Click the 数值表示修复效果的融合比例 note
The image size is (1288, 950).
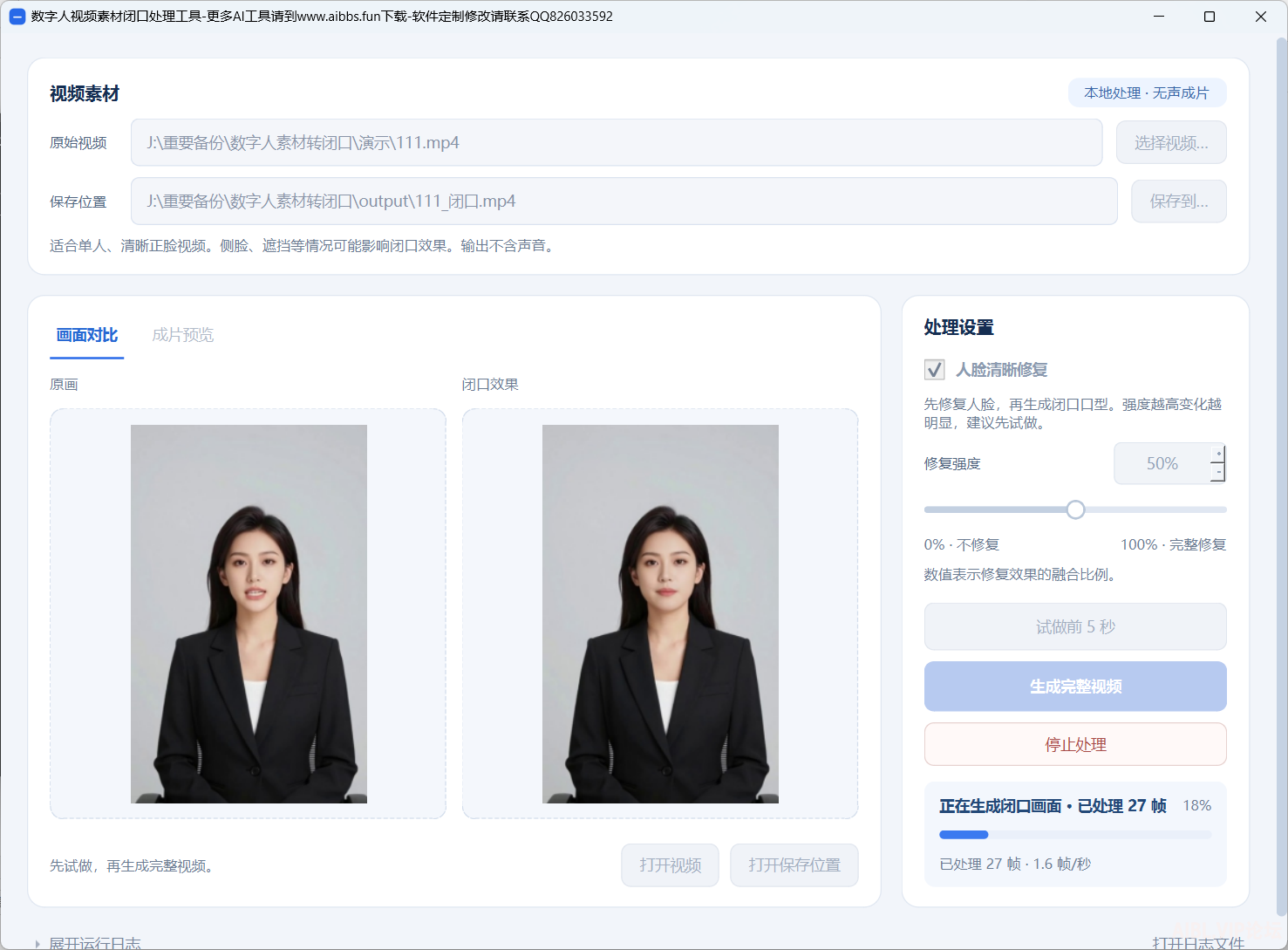pos(1021,574)
